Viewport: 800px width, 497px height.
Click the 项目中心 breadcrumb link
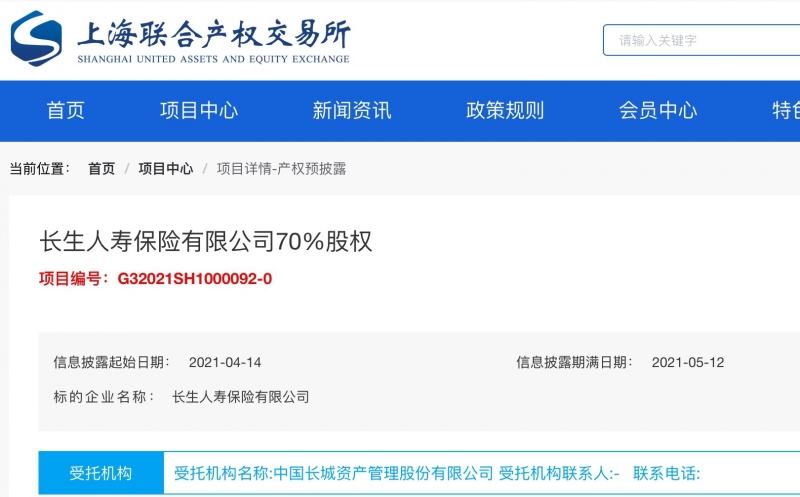(x=166, y=169)
